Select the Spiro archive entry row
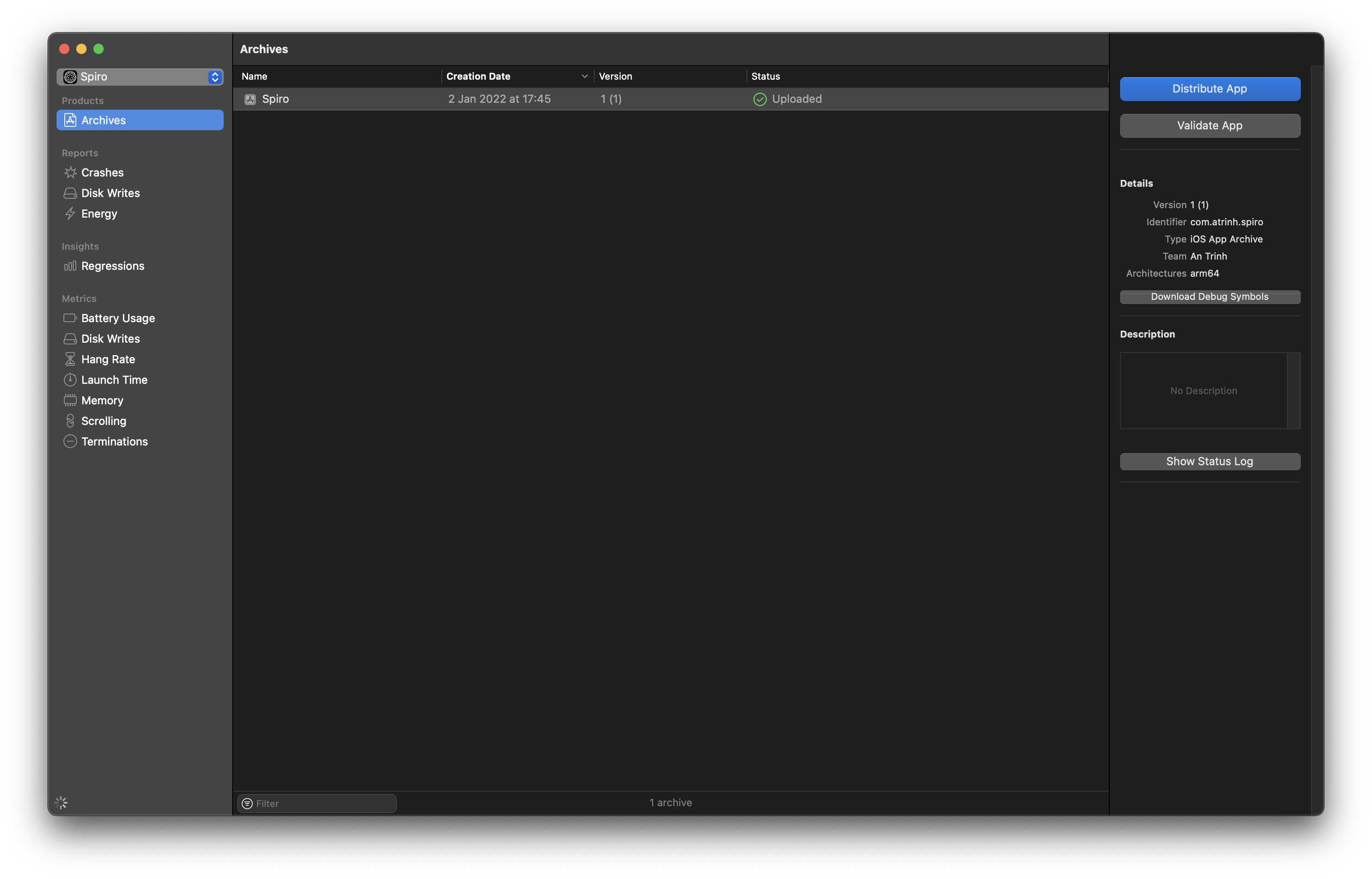The width and height of the screenshot is (1372, 879). (670, 98)
